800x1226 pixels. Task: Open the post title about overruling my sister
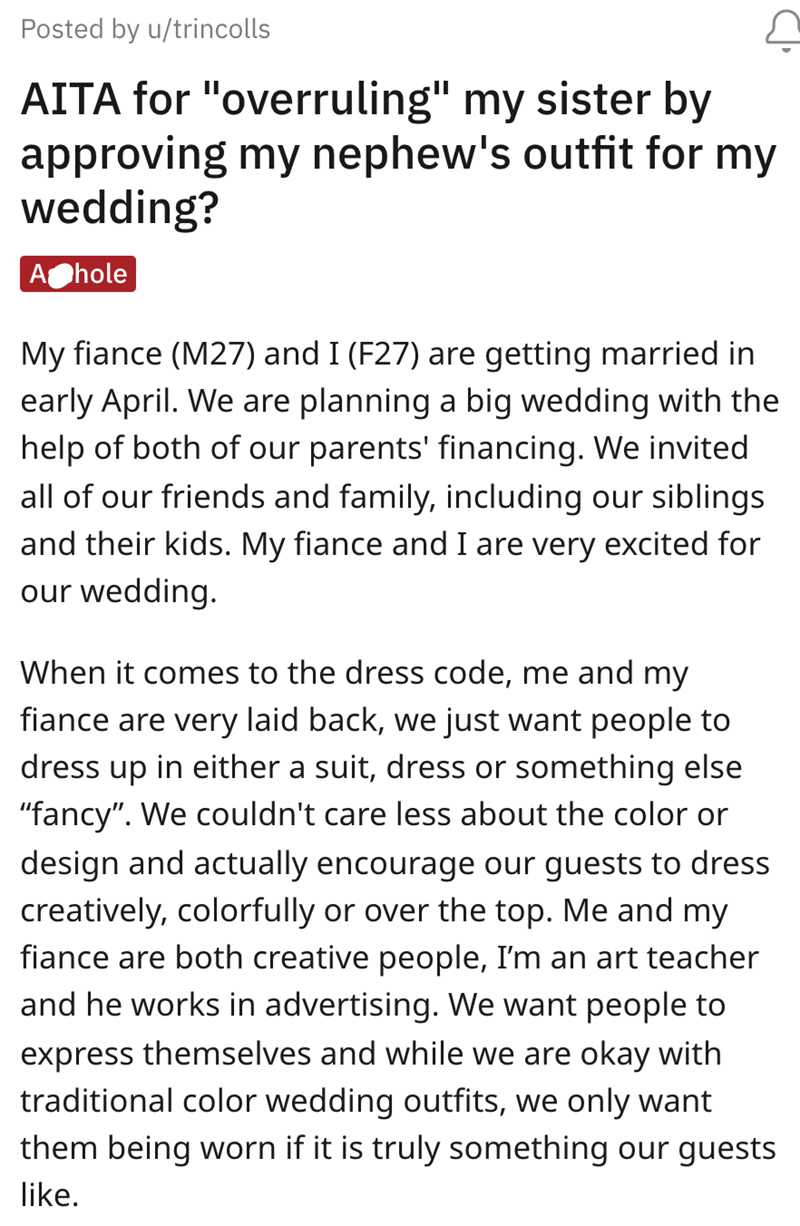(398, 154)
